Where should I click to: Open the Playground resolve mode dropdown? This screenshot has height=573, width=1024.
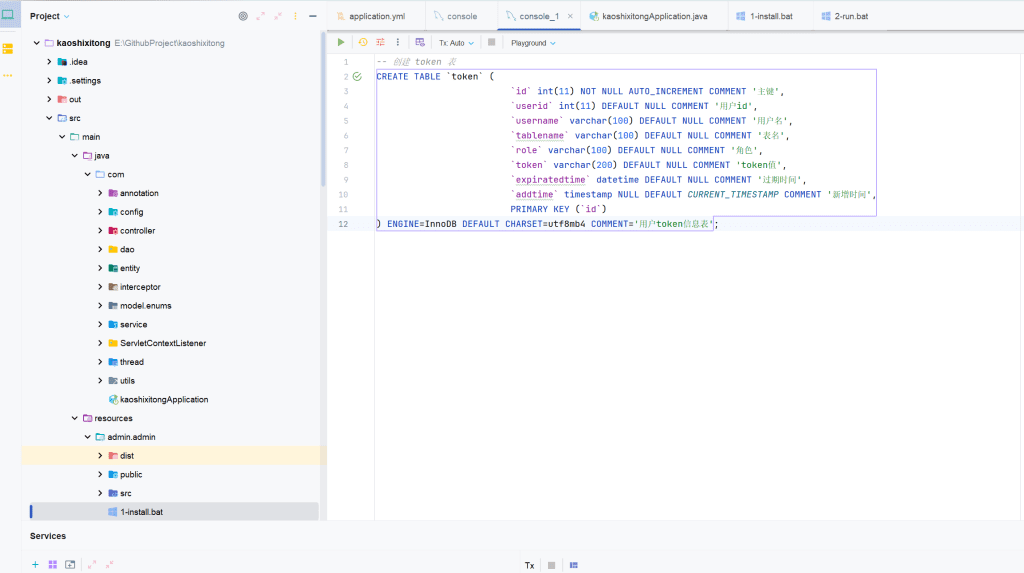tap(533, 43)
